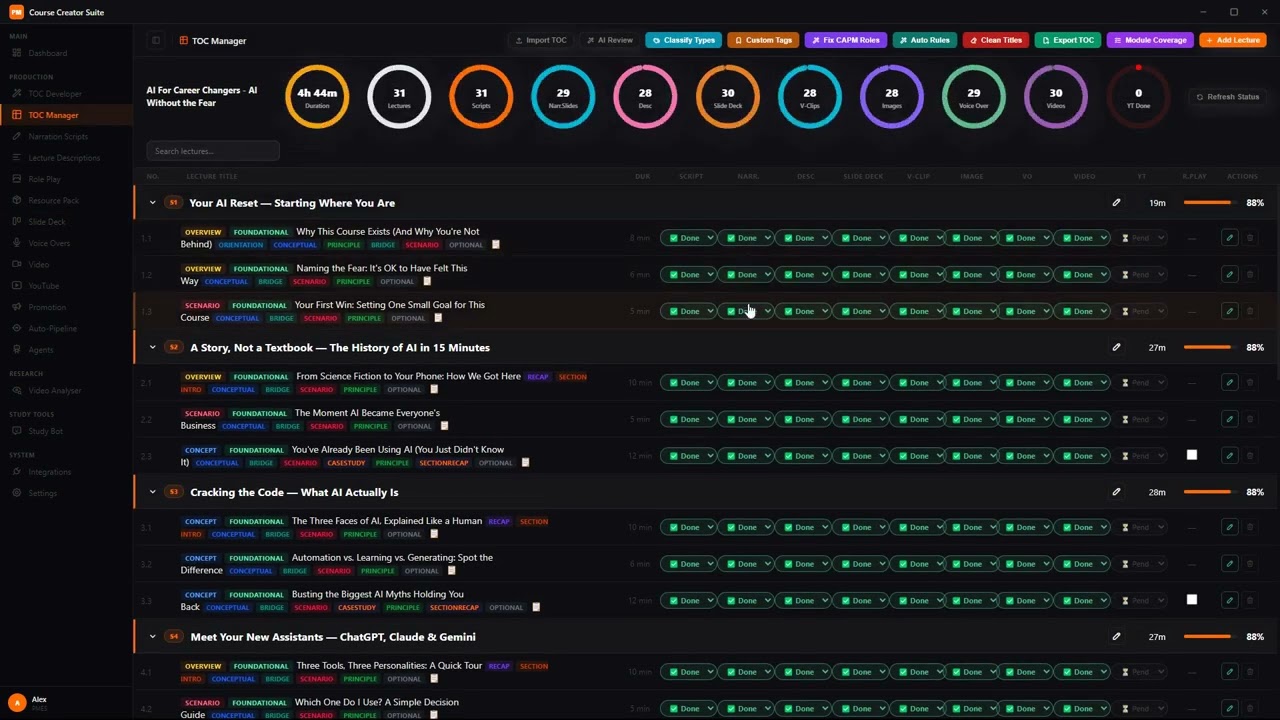Collapse section S2 A Story, Not a Textbook

[x=153, y=348]
